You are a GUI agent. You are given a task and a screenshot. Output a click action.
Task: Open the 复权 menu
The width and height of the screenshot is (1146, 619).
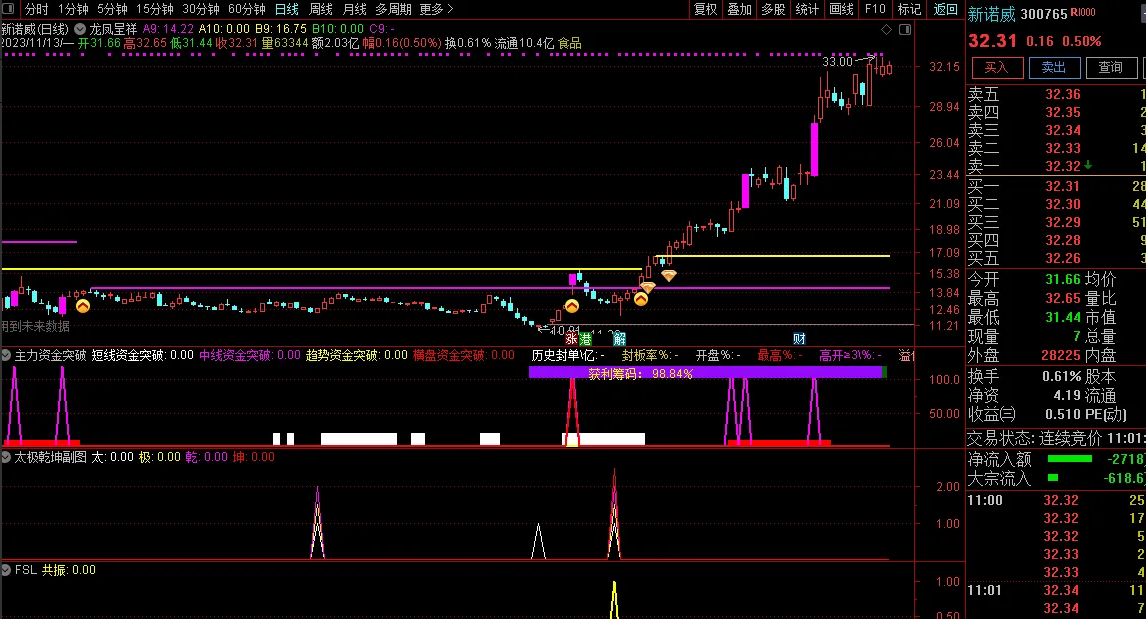[705, 9]
